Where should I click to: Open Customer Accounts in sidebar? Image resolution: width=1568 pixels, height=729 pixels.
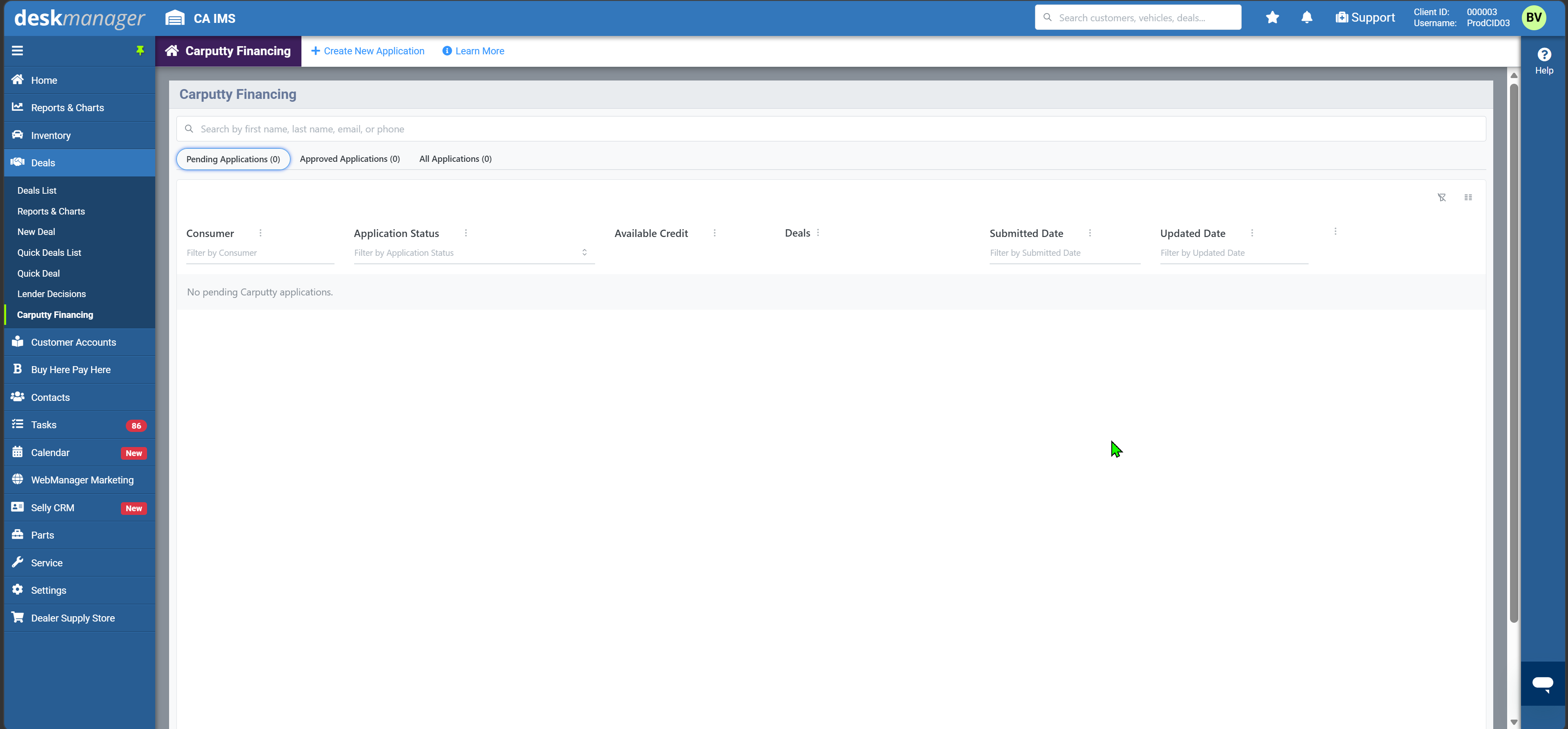(80, 342)
